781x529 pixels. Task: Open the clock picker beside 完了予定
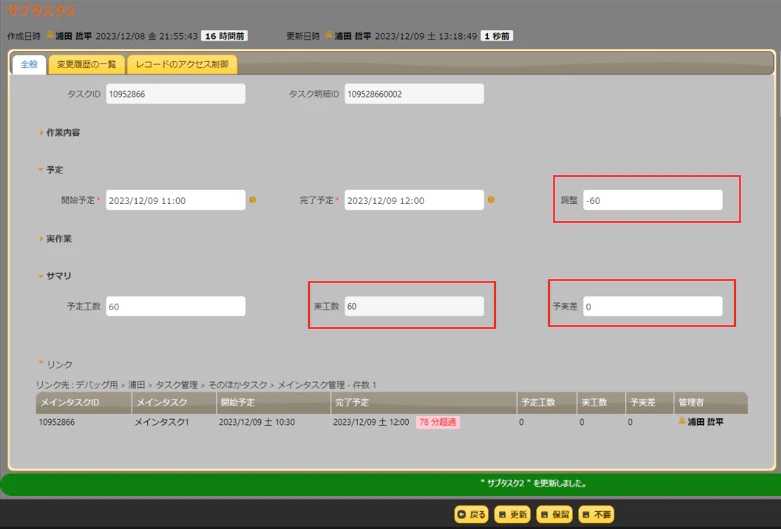point(491,200)
